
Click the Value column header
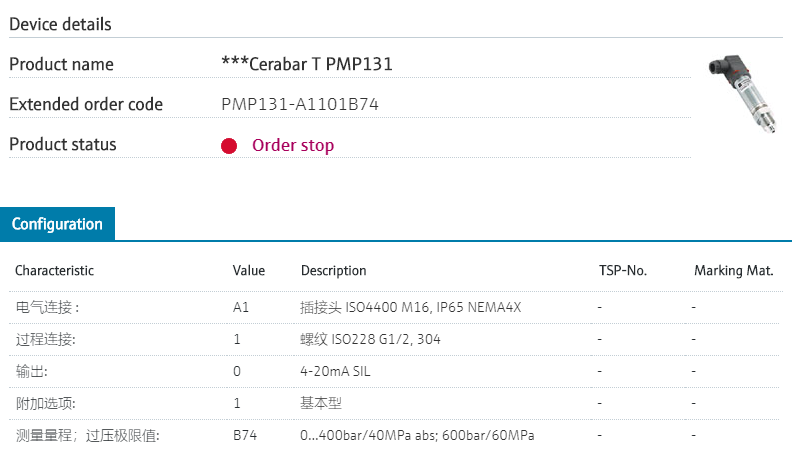click(x=249, y=271)
